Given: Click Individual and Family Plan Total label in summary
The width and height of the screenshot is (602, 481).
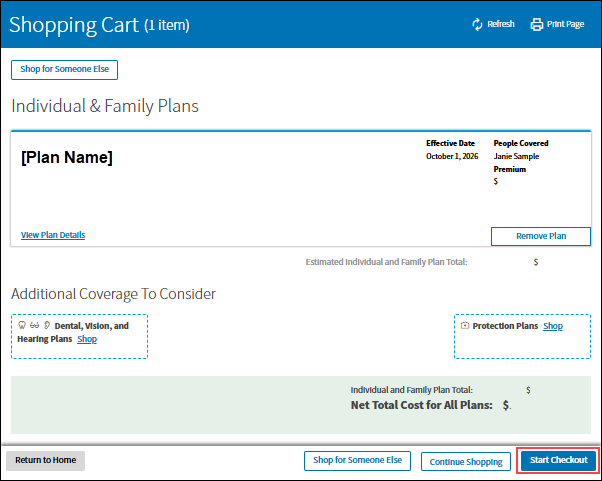Looking at the screenshot, I should click(x=412, y=390).
